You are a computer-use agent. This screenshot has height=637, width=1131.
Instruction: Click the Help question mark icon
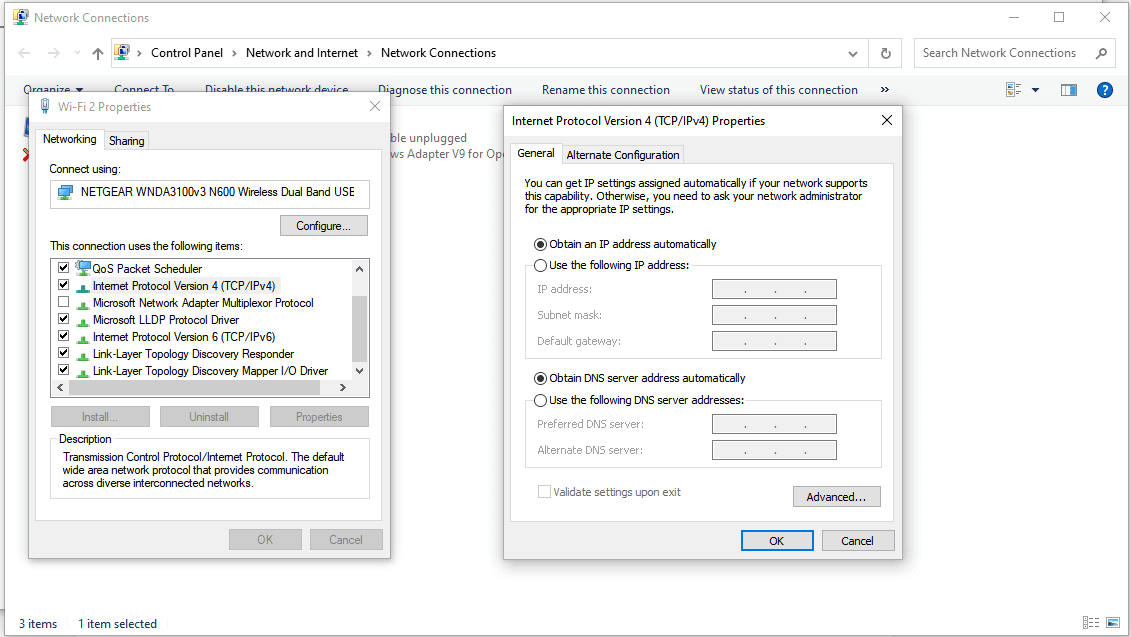[1104, 89]
